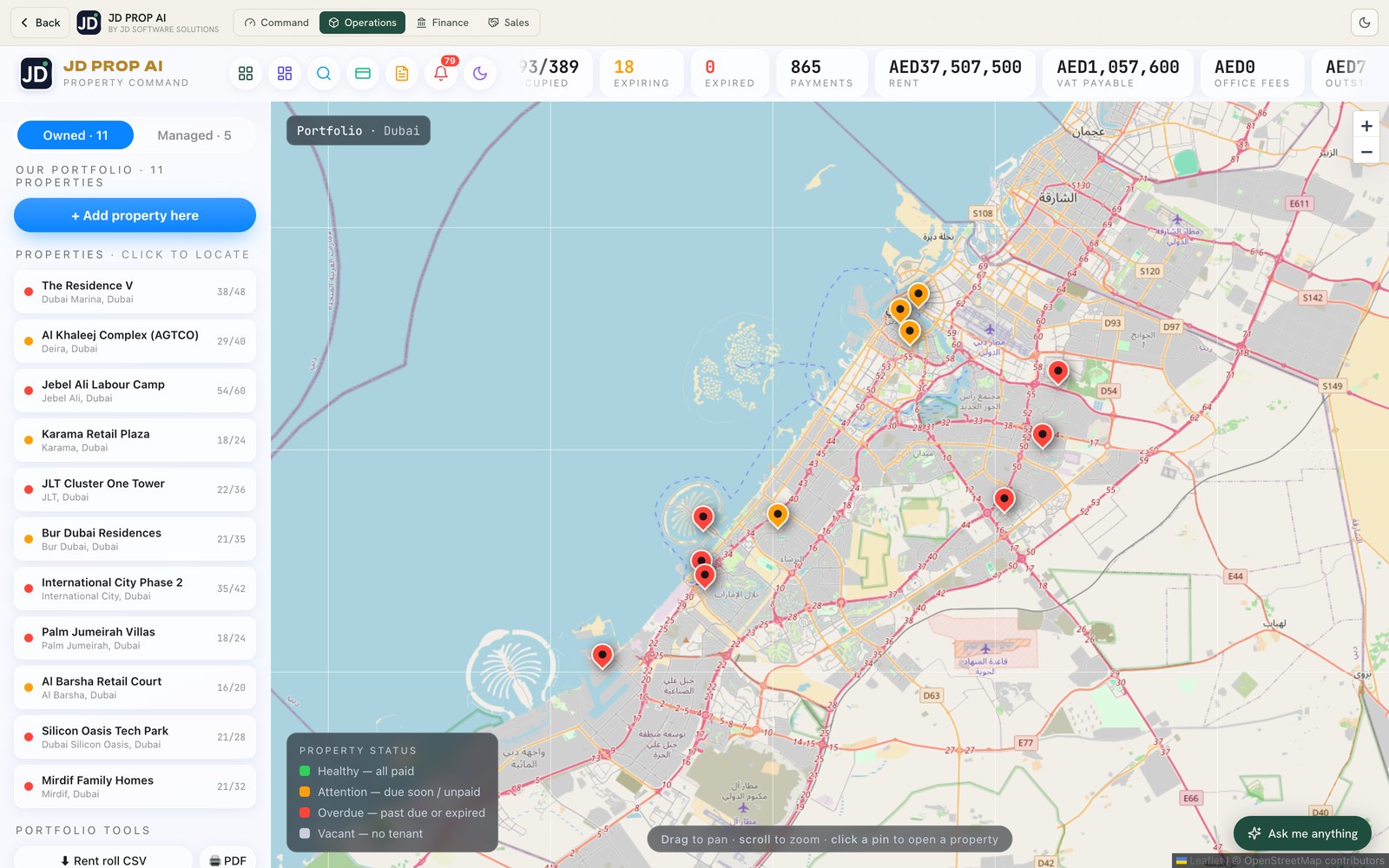Click Add property here button
Screen dimensions: 1389x868
click(x=135, y=215)
